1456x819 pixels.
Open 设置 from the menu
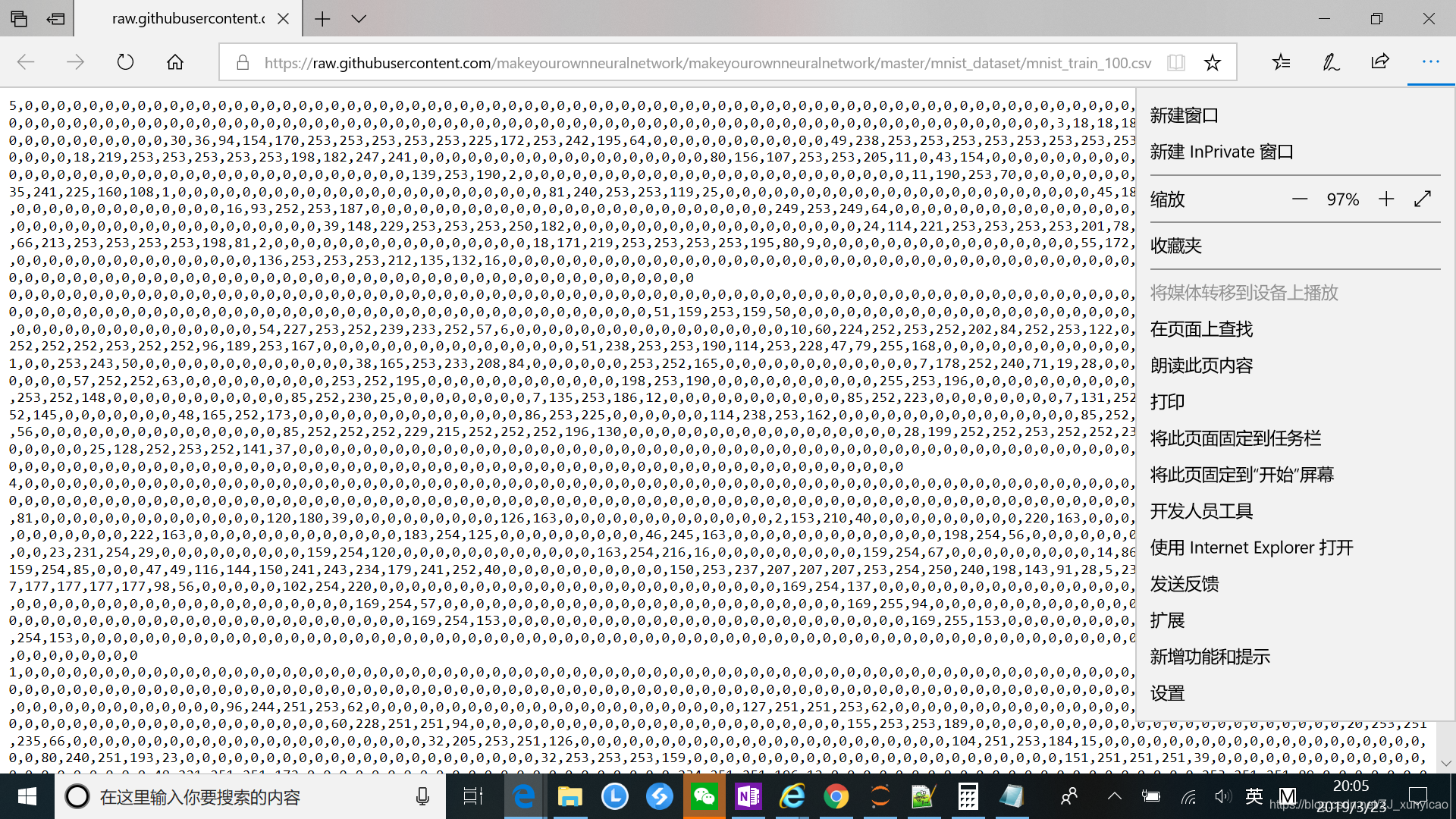[1295, 693]
